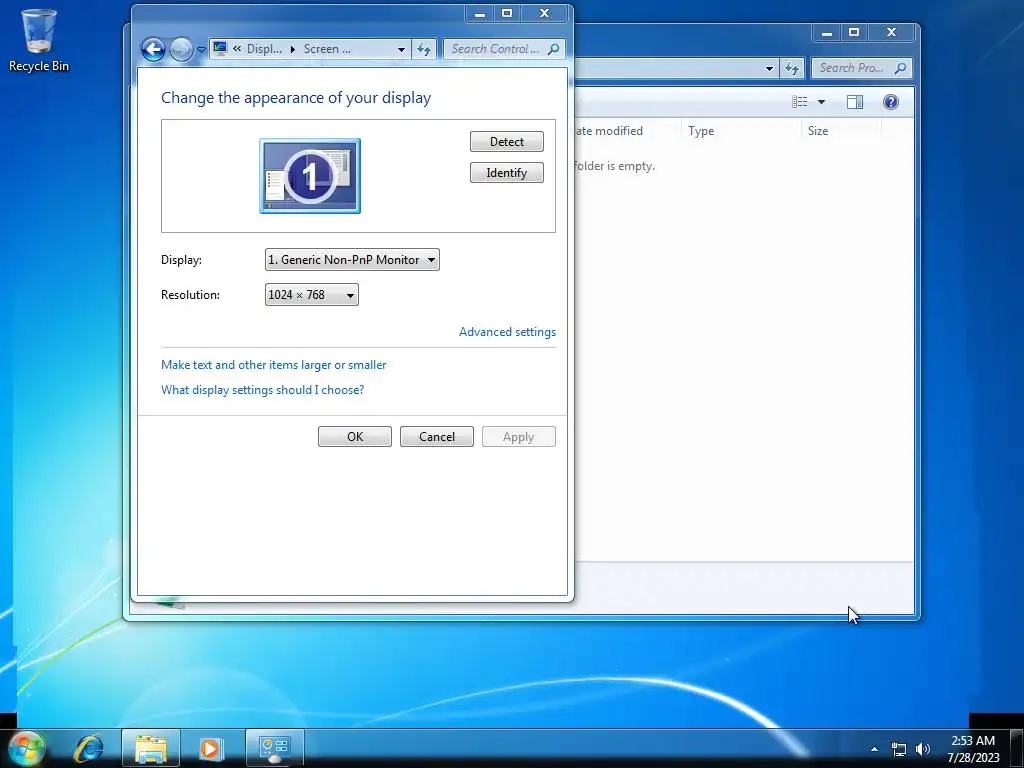Viewport: 1024px width, 768px height.
Task: Open Make text and other items larger link
Action: [x=274, y=365]
